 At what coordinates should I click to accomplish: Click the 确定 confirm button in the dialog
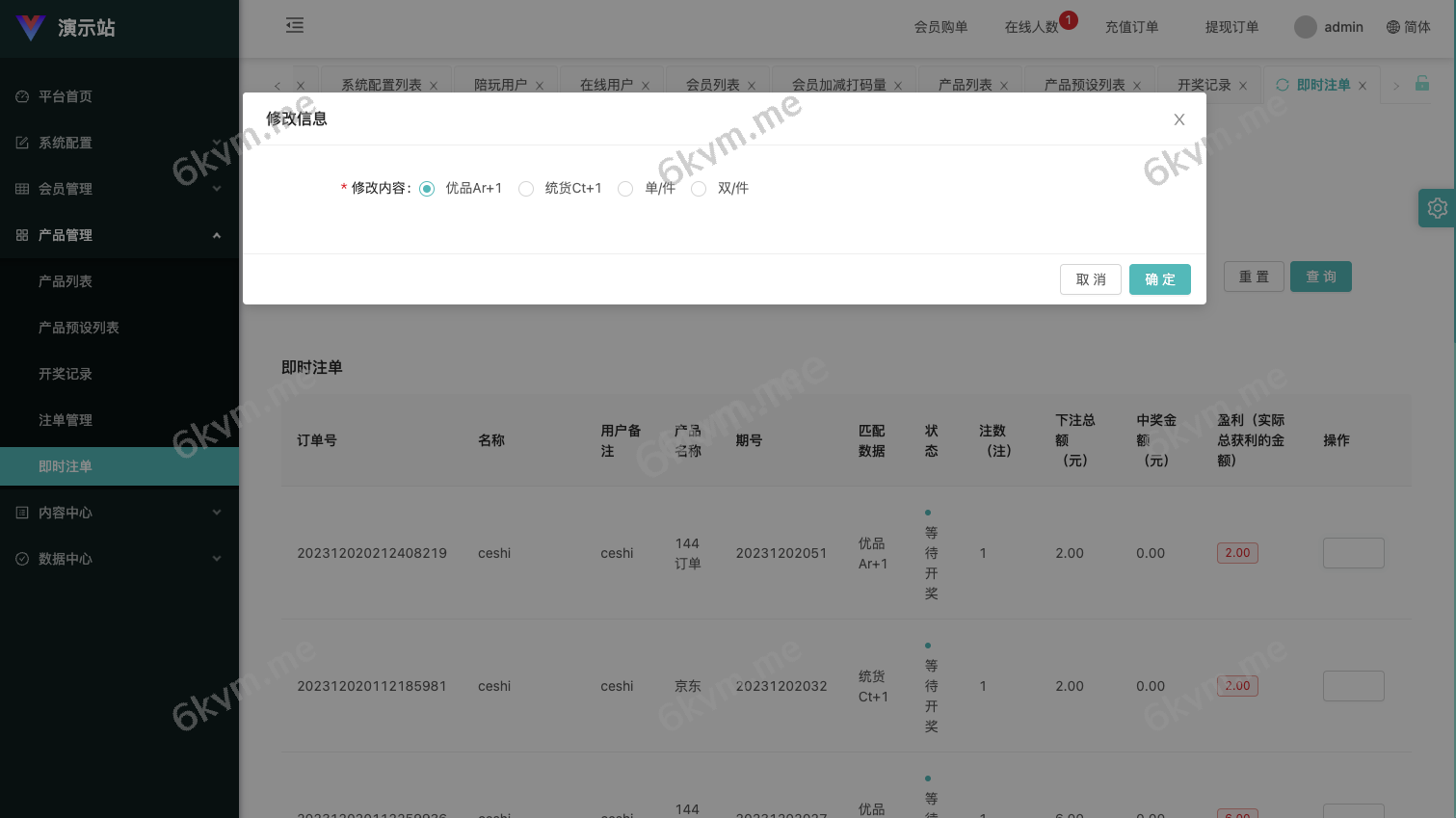[x=1160, y=279]
